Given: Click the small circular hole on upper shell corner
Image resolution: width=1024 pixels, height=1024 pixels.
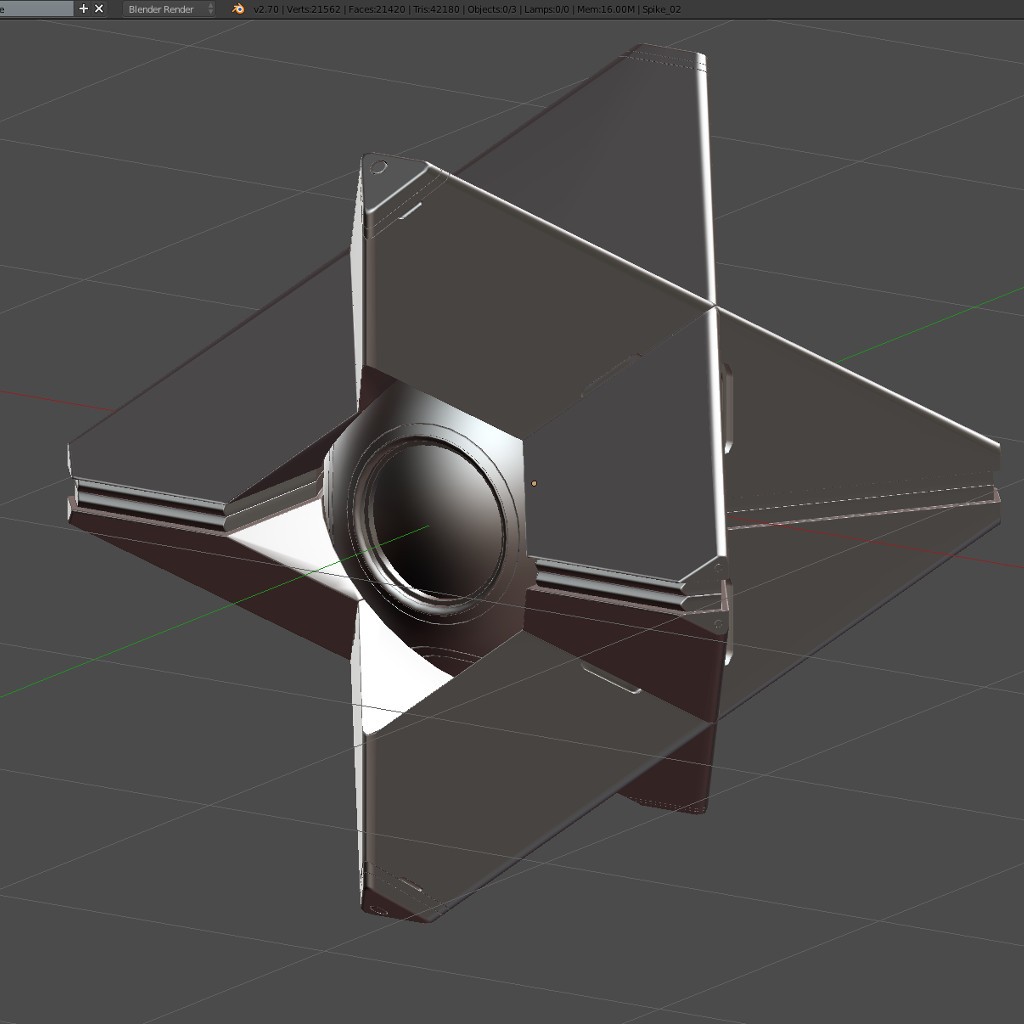Looking at the screenshot, I should pyautogui.click(x=378, y=165).
